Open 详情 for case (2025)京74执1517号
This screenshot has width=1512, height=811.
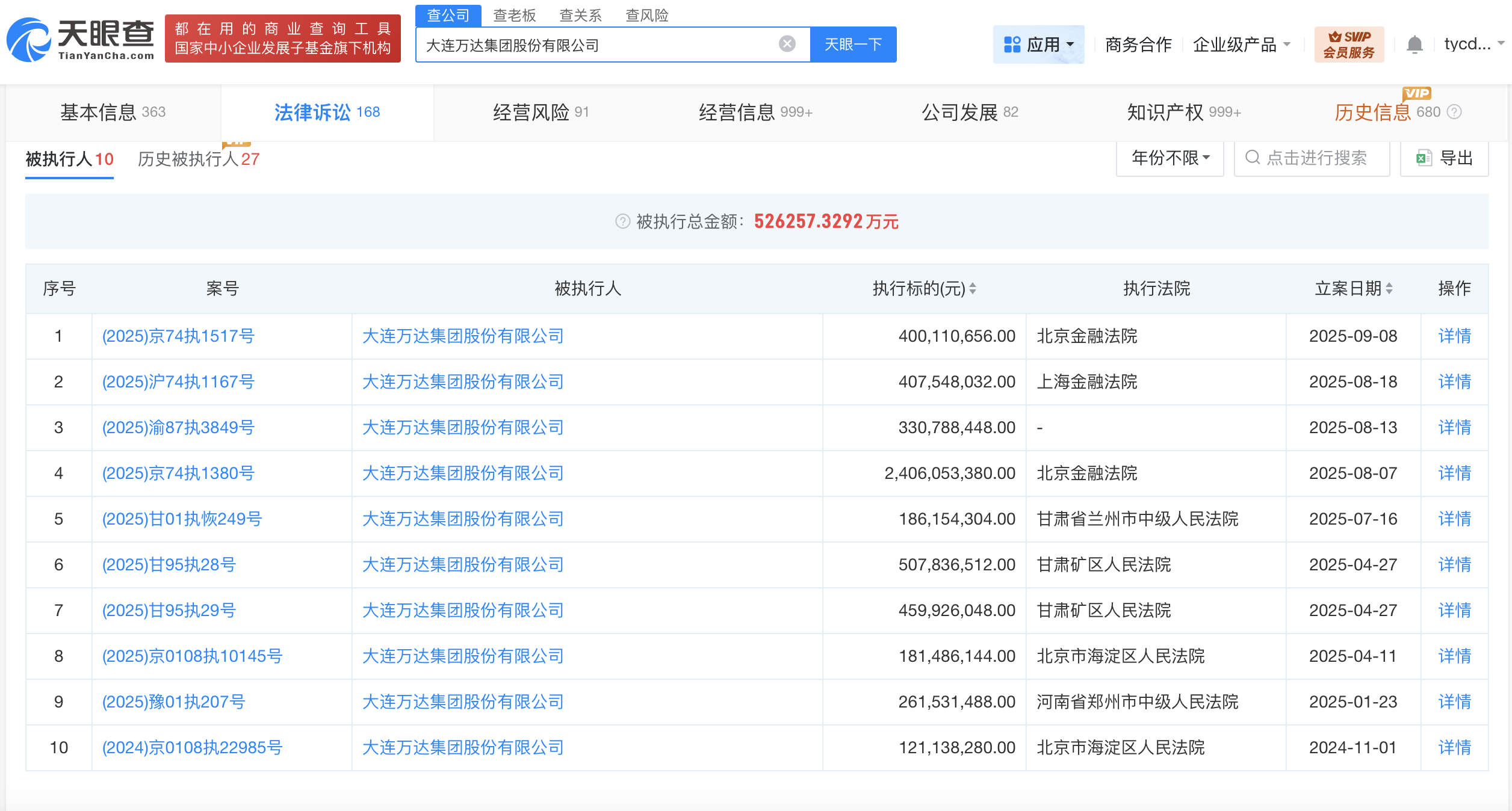tap(1454, 336)
